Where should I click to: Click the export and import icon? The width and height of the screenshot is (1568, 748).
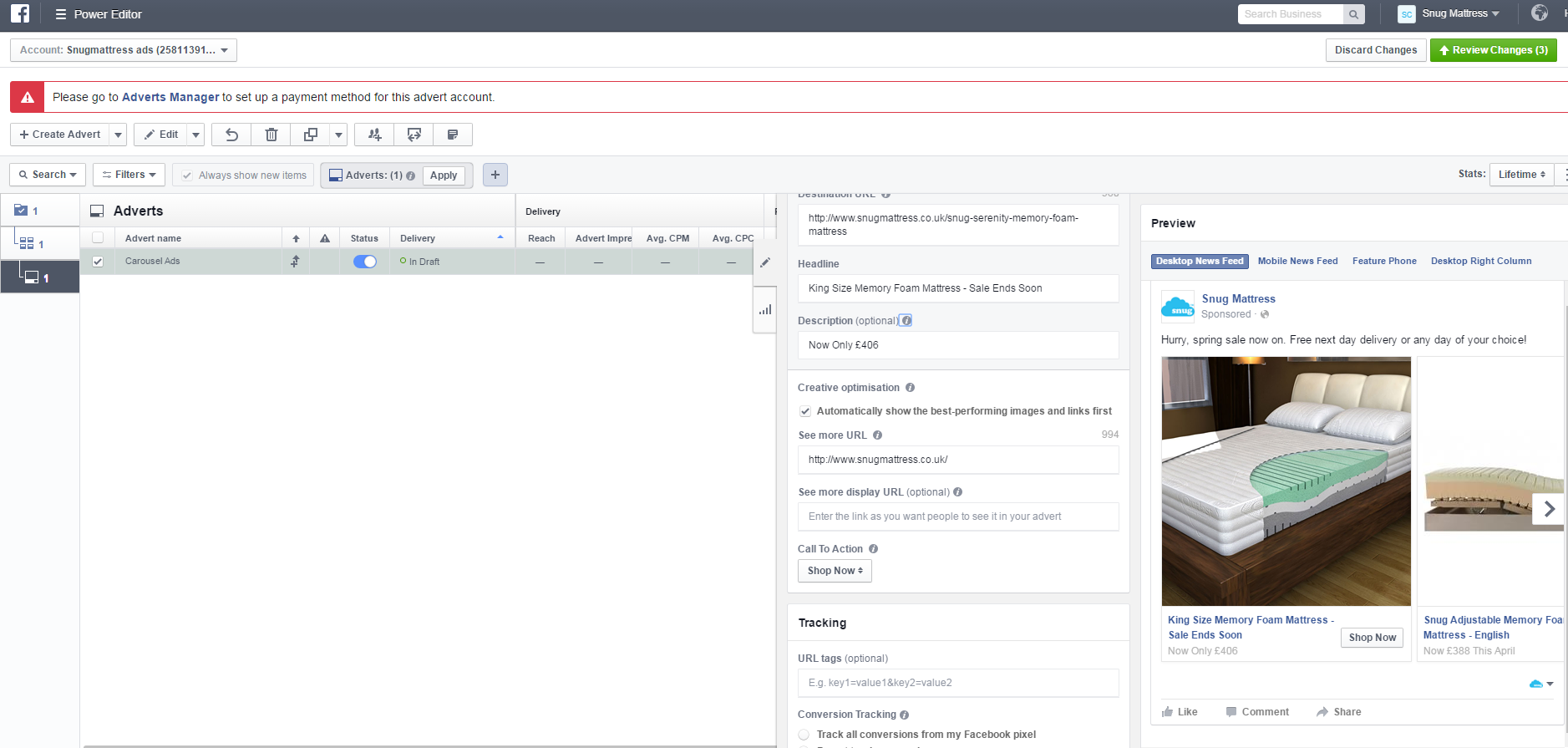point(414,135)
